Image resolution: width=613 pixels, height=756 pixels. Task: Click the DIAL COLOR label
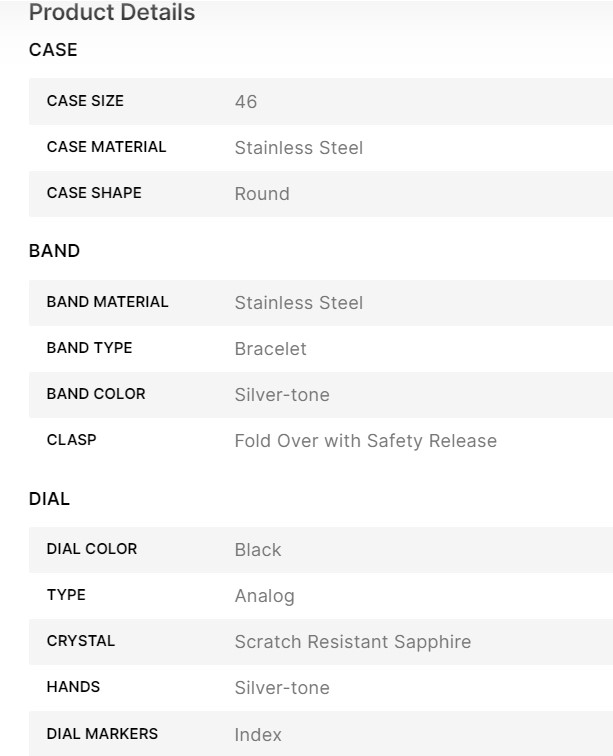point(92,549)
